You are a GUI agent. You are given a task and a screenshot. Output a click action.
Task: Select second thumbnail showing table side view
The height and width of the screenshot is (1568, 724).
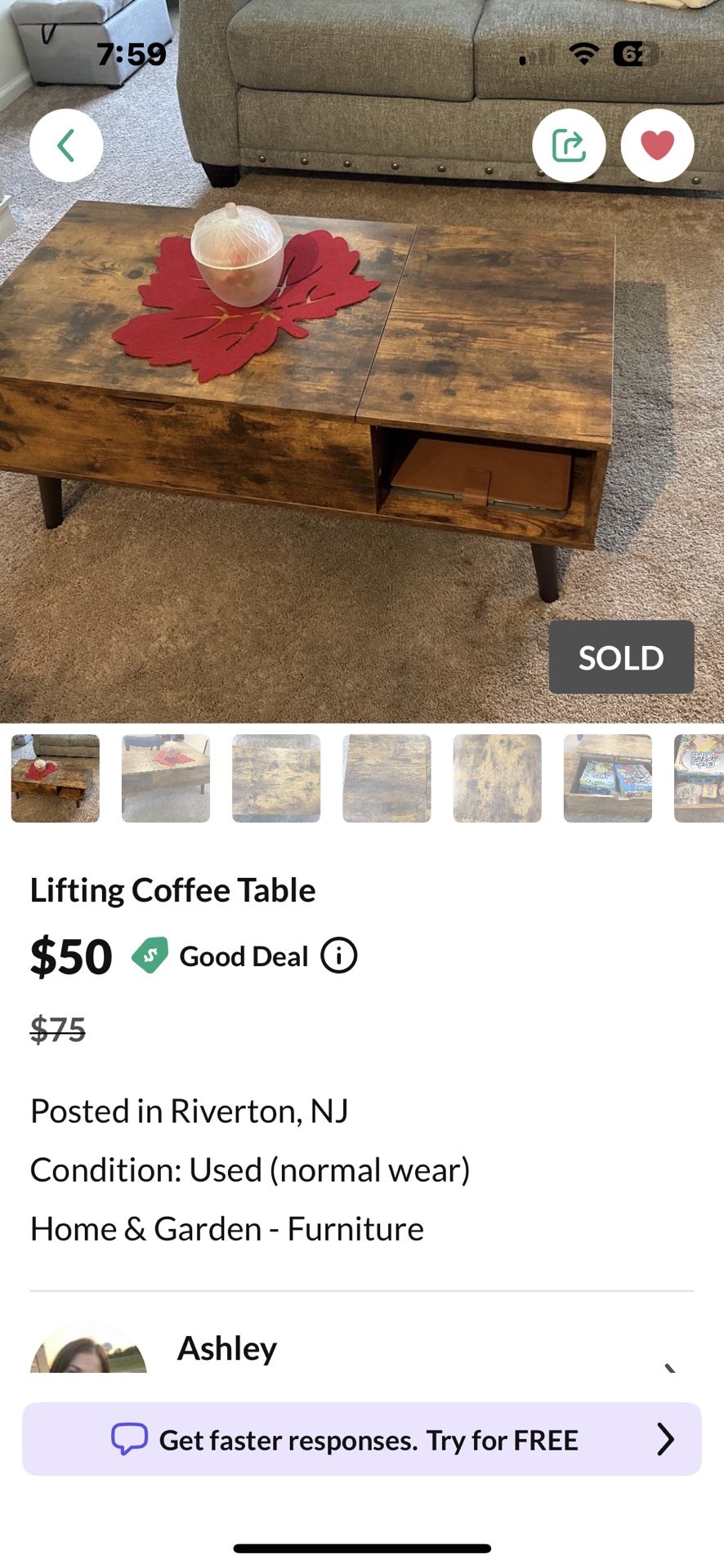tap(166, 778)
